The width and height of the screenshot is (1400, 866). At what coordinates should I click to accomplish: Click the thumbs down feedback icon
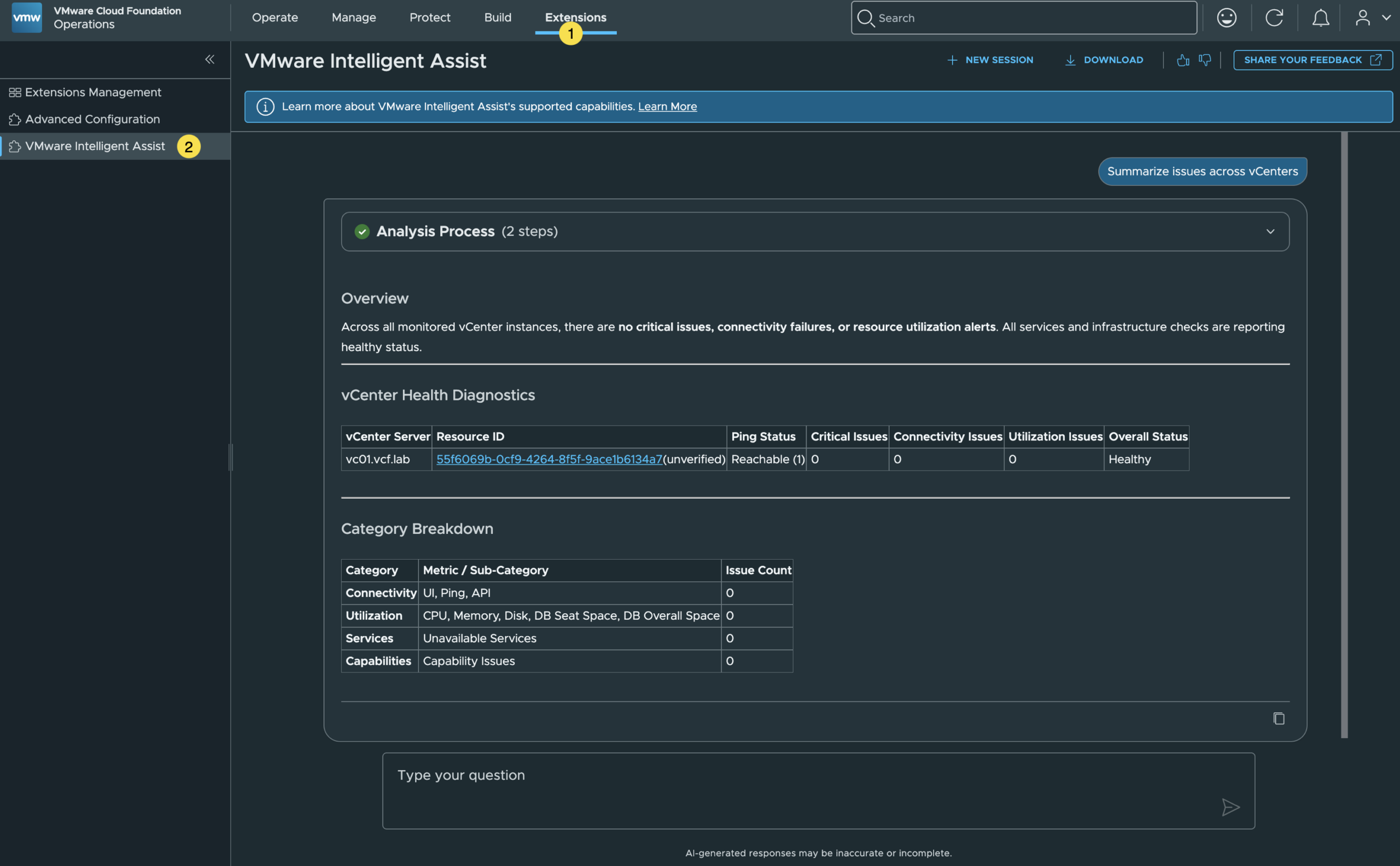1205,60
